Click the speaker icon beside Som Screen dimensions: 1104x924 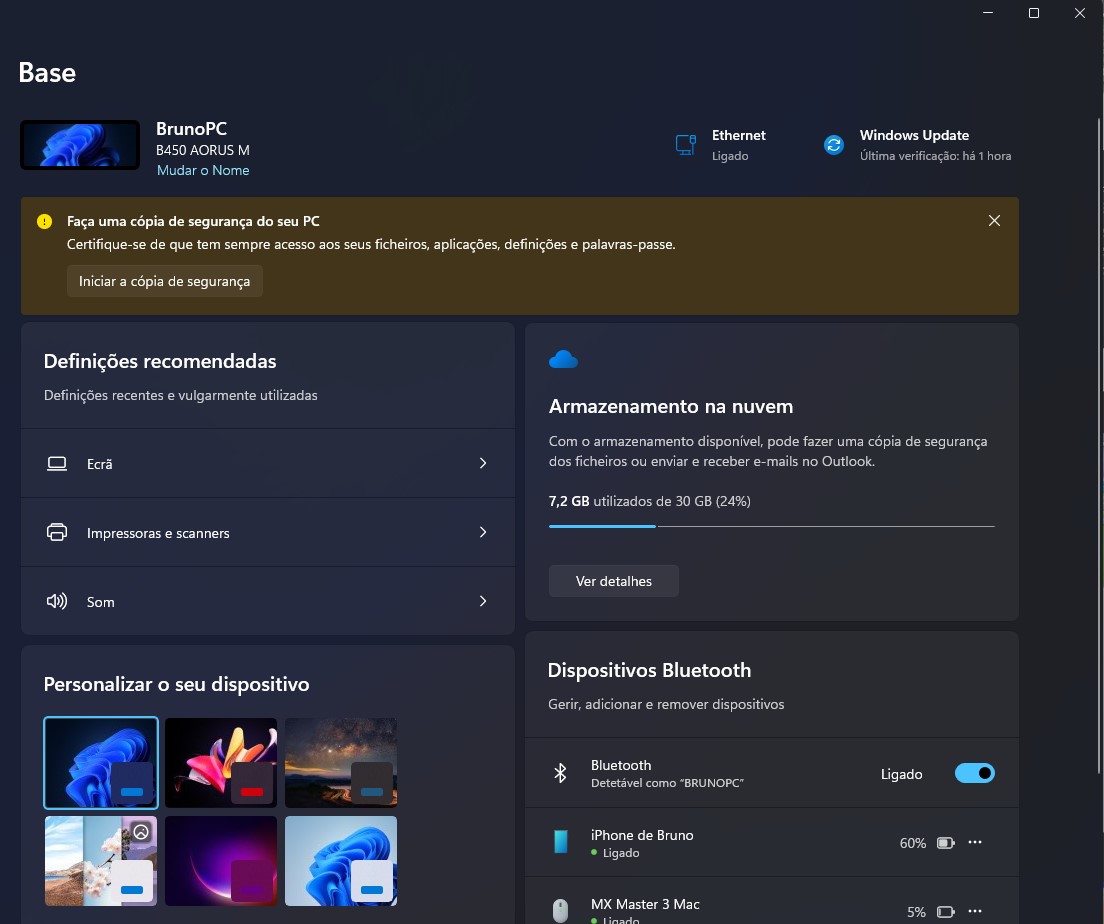tap(57, 601)
